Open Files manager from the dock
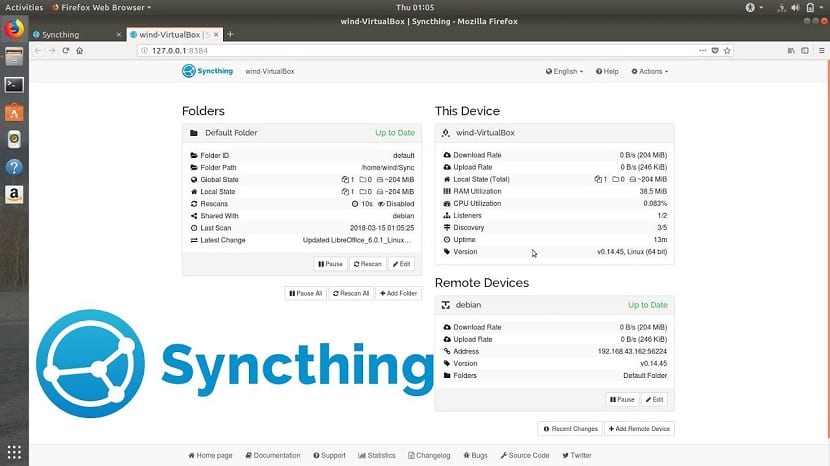 pos(14,57)
